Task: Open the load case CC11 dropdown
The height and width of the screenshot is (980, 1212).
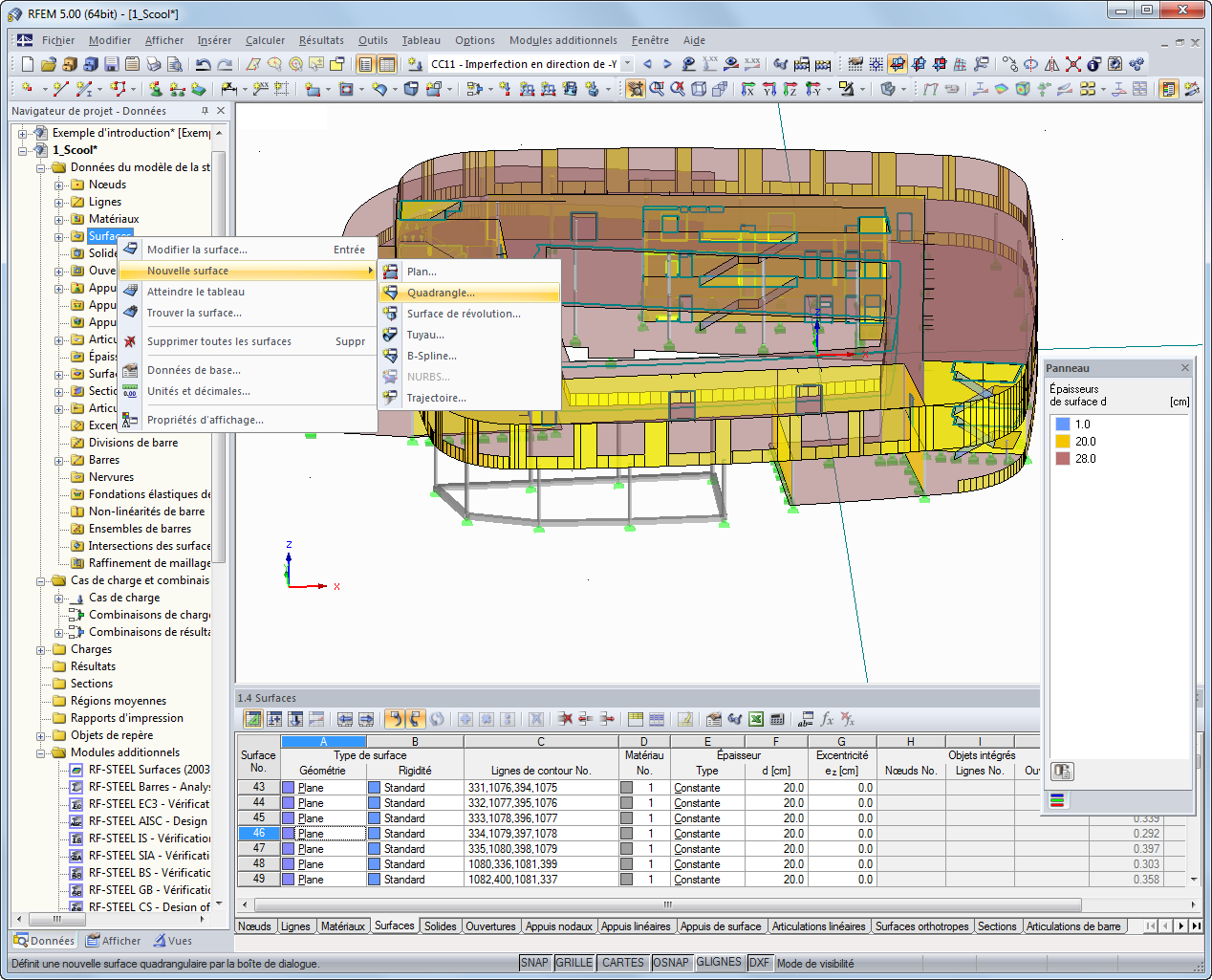Action: [x=628, y=64]
